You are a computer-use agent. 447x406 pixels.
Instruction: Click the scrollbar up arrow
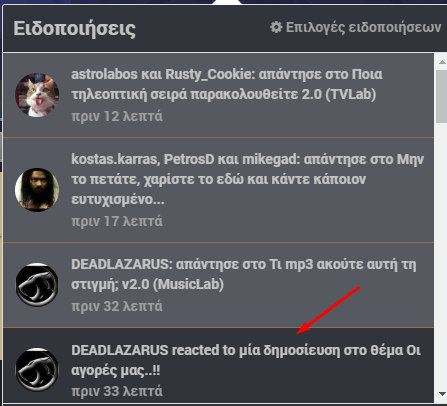pos(442,62)
